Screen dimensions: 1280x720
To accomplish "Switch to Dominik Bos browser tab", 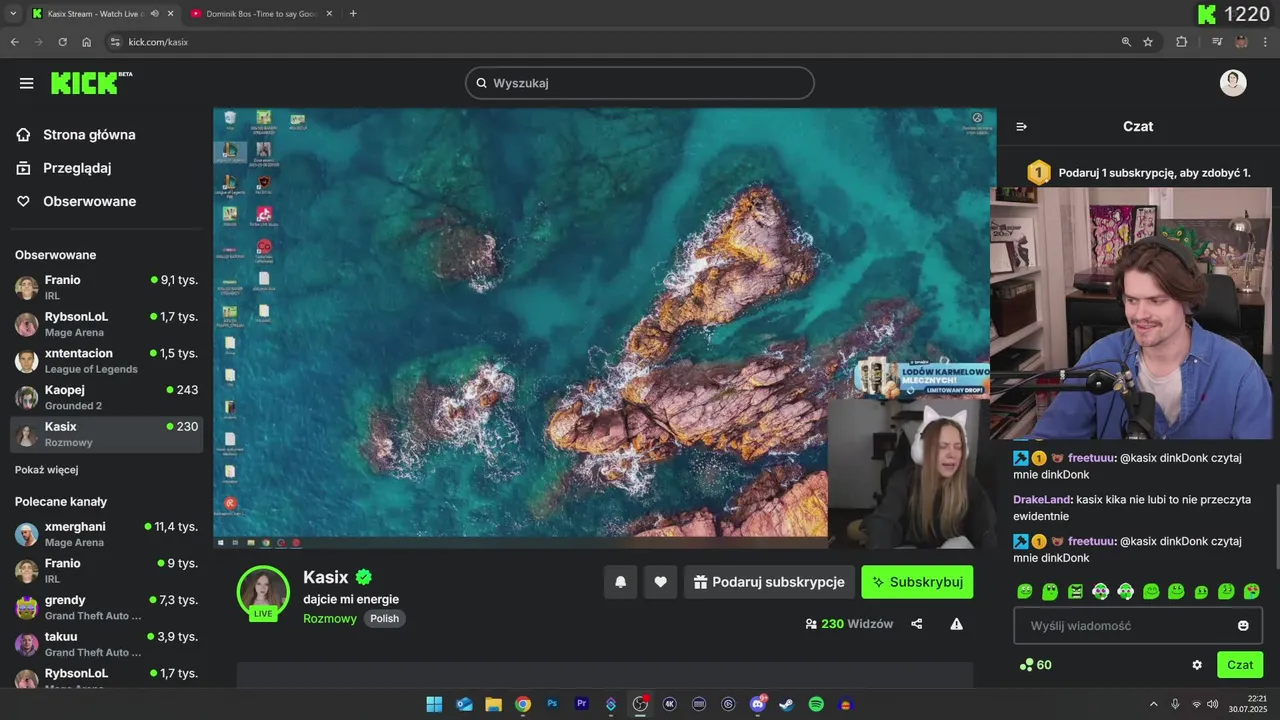I will tap(260, 13).
